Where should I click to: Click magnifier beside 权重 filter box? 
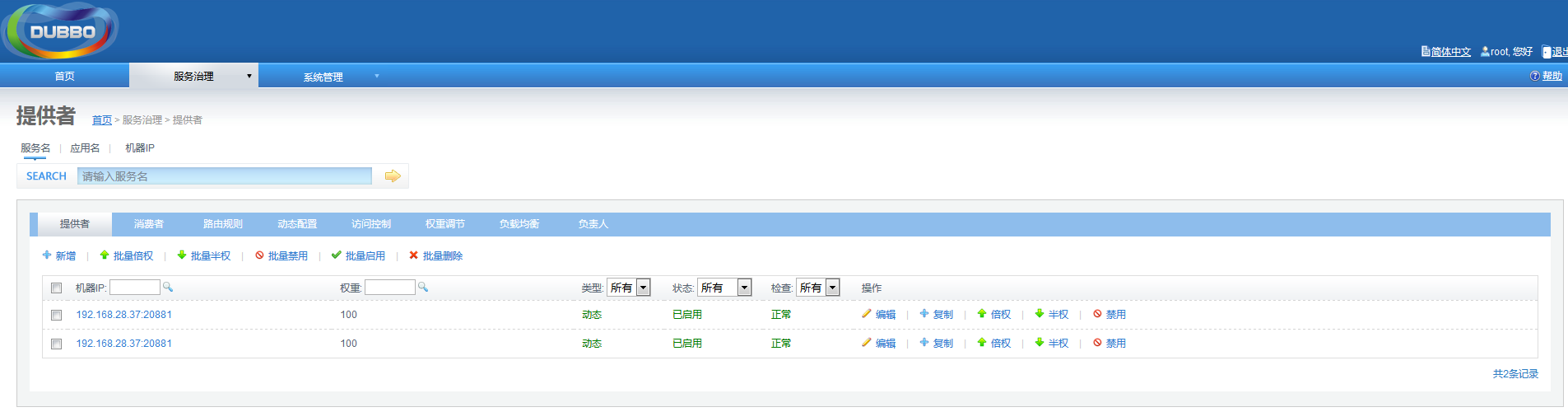pyautogui.click(x=423, y=287)
